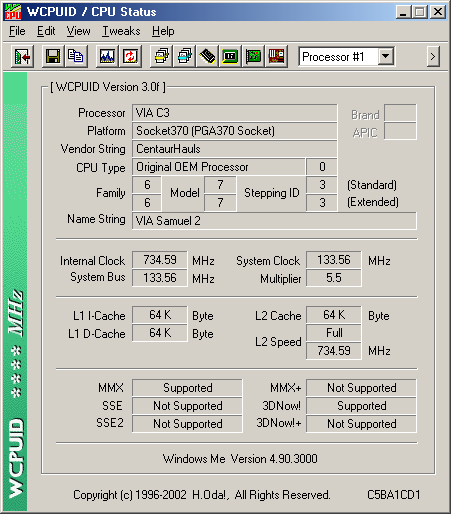Screen dimensions: 451x514
Task: Show memory chip info icon
Action: pyautogui.click(x=207, y=57)
